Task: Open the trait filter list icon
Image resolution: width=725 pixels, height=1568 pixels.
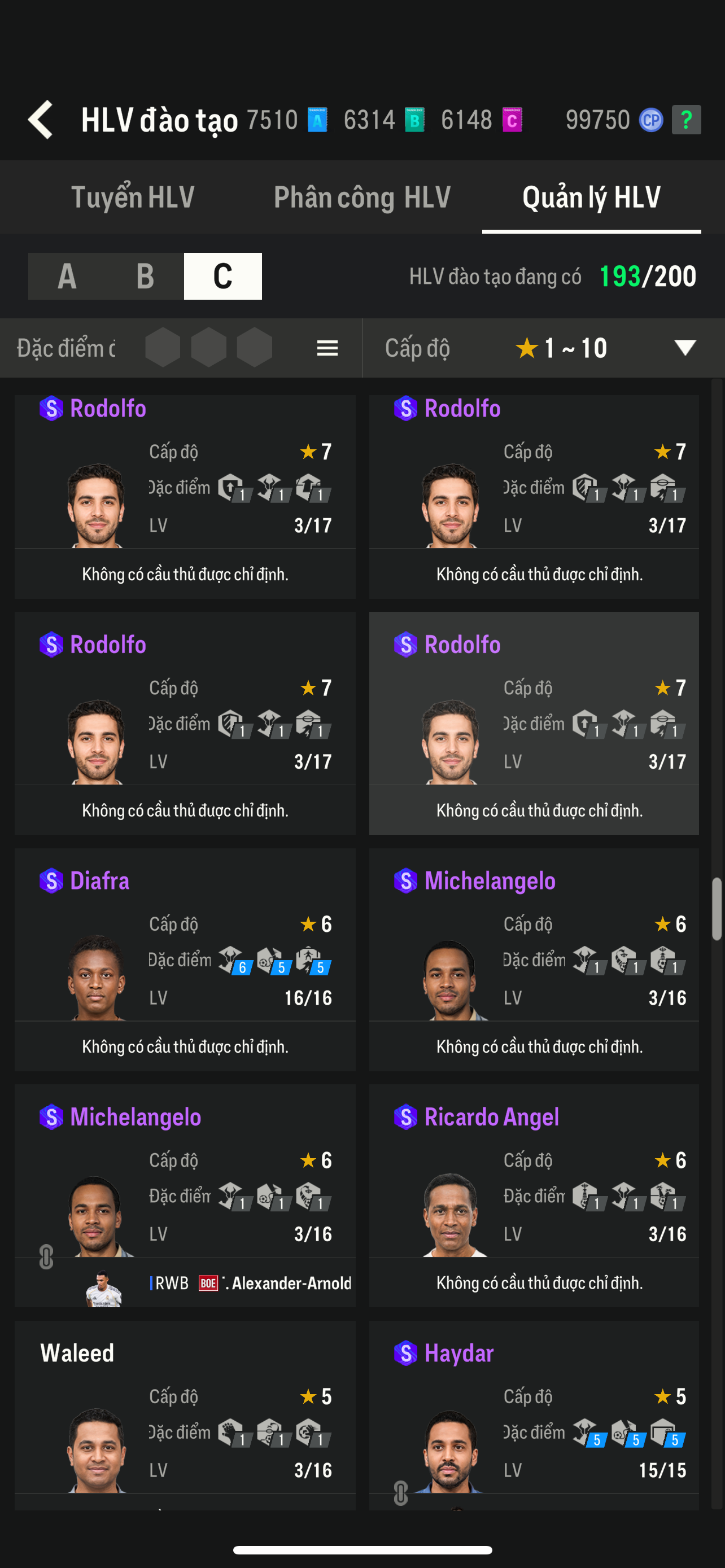Action: click(x=327, y=348)
